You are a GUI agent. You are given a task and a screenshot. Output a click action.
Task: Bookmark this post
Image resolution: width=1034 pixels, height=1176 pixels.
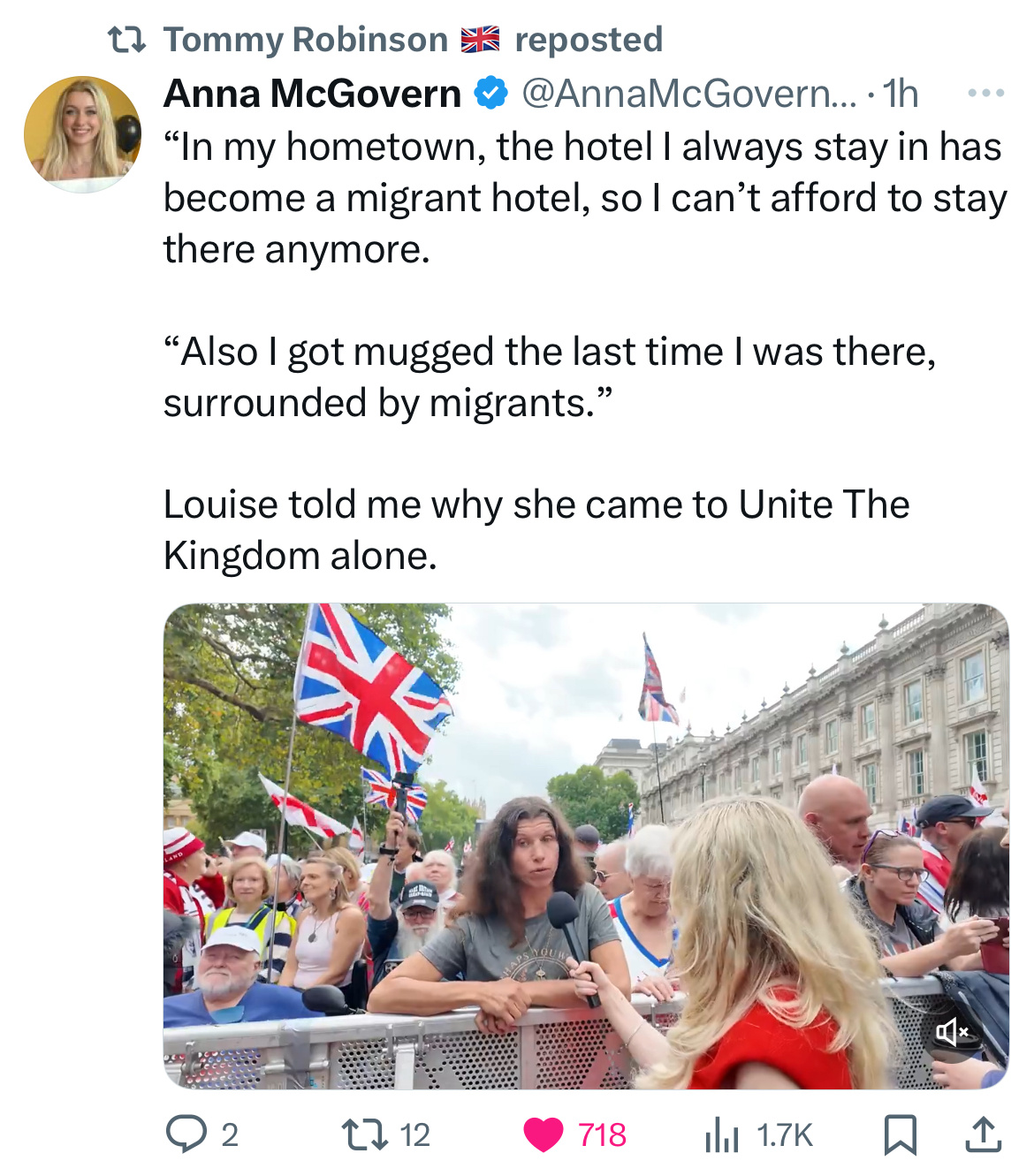point(901,1135)
